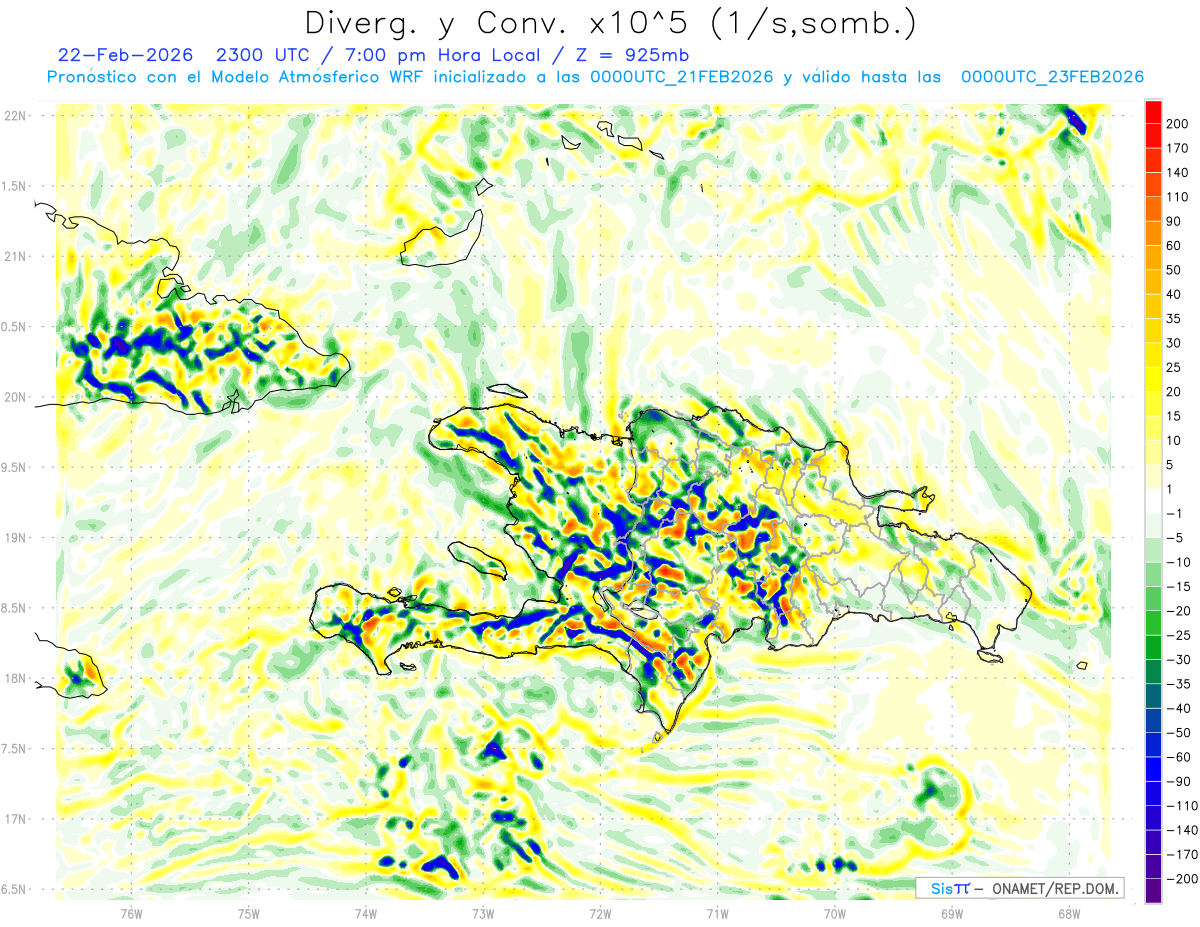Click the colorbar label '140' in upper half
This screenshot has width=1200, height=927.
click(x=1177, y=173)
